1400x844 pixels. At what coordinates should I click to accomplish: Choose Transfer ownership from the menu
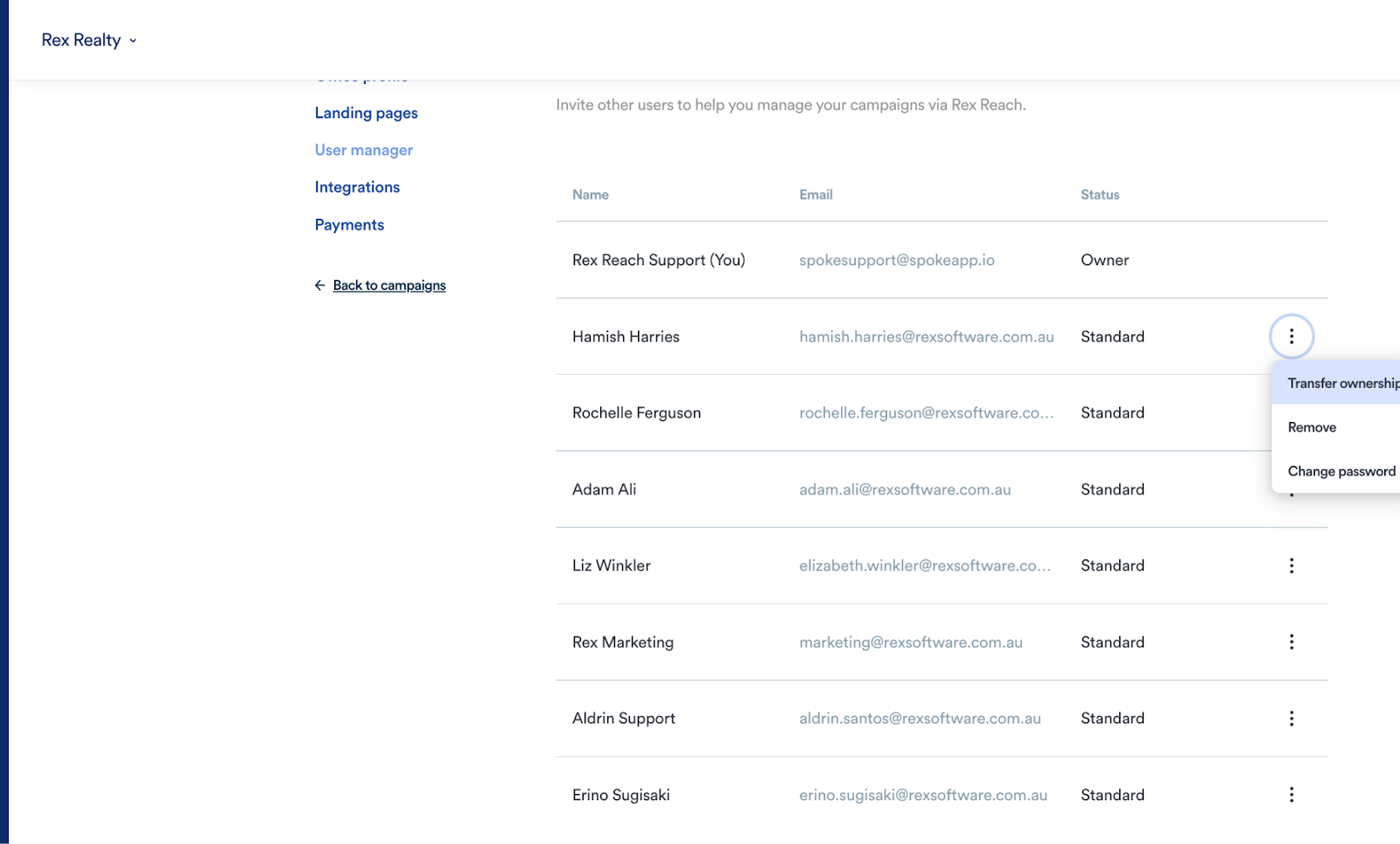click(x=1336, y=383)
